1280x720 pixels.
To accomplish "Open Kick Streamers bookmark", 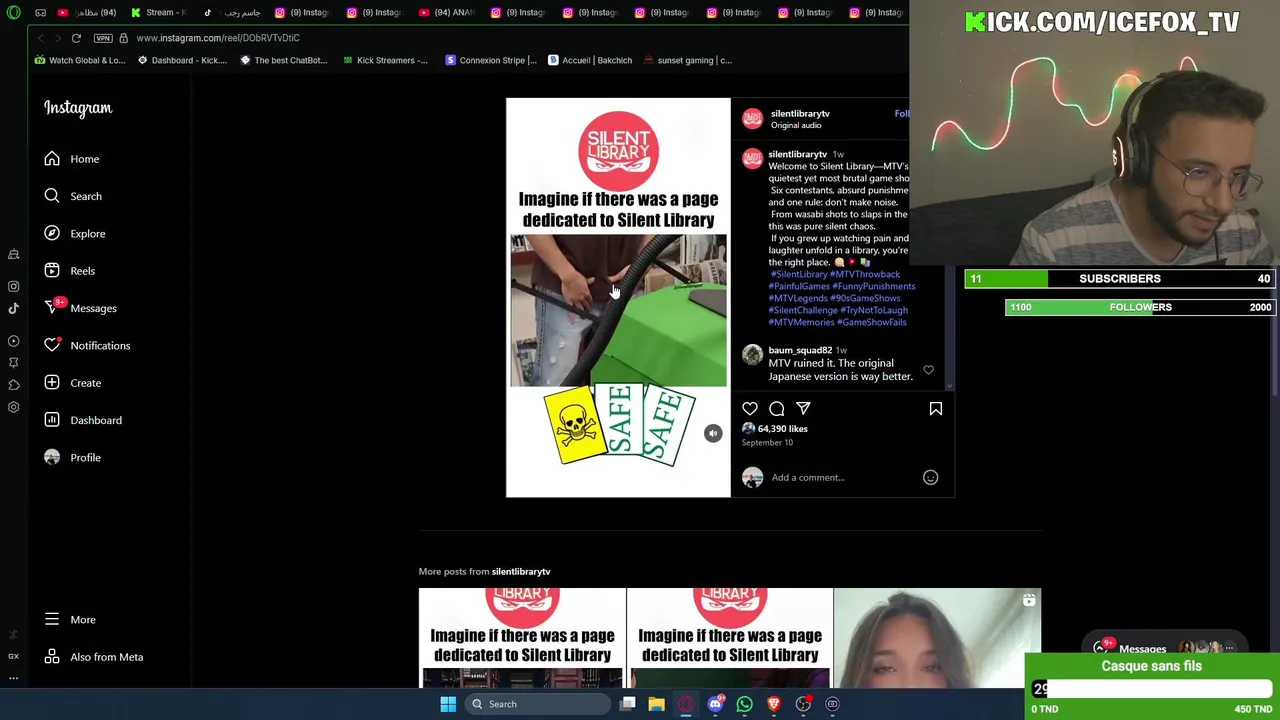I will (385, 60).
